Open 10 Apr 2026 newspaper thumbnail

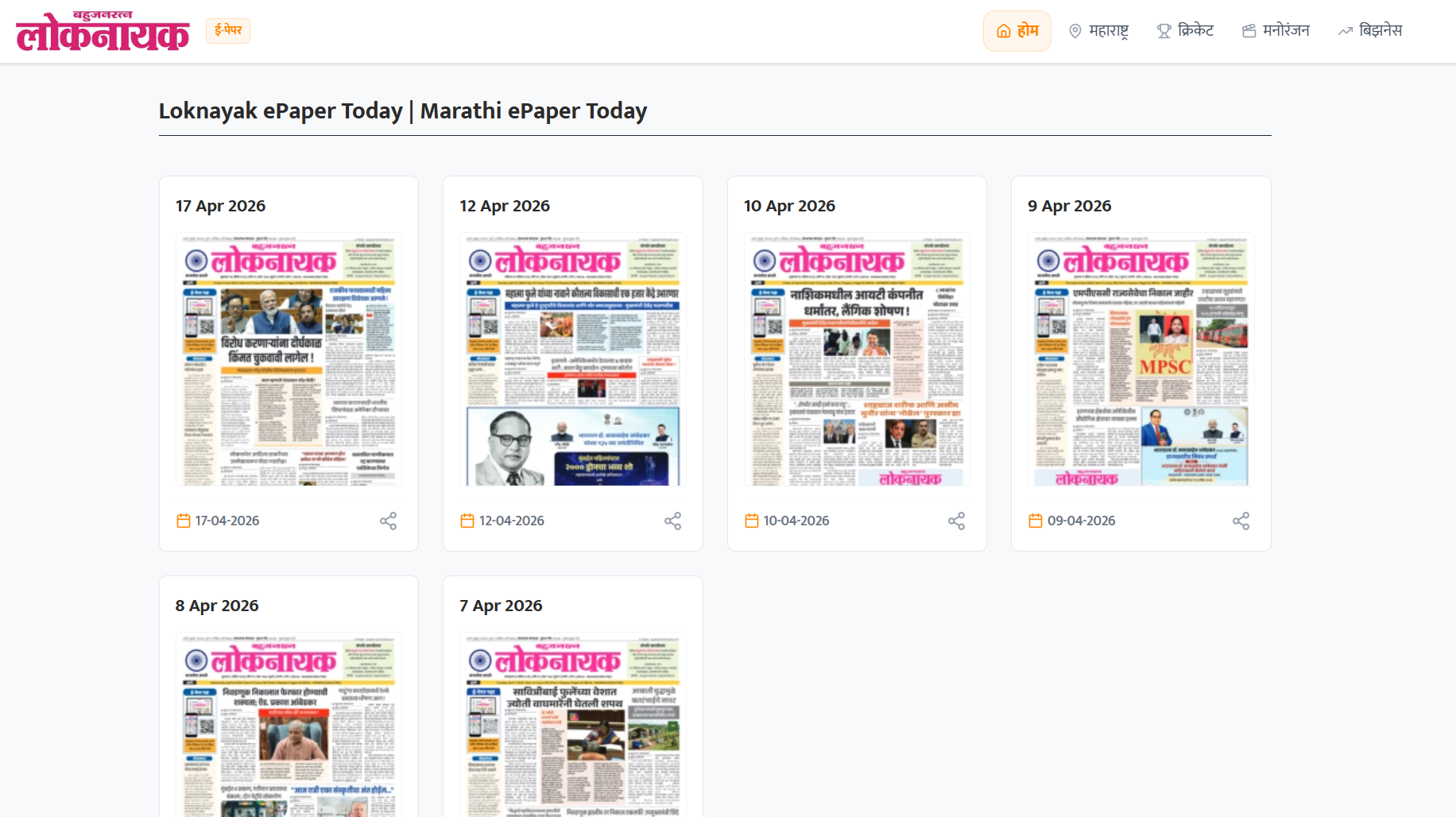[x=857, y=359]
